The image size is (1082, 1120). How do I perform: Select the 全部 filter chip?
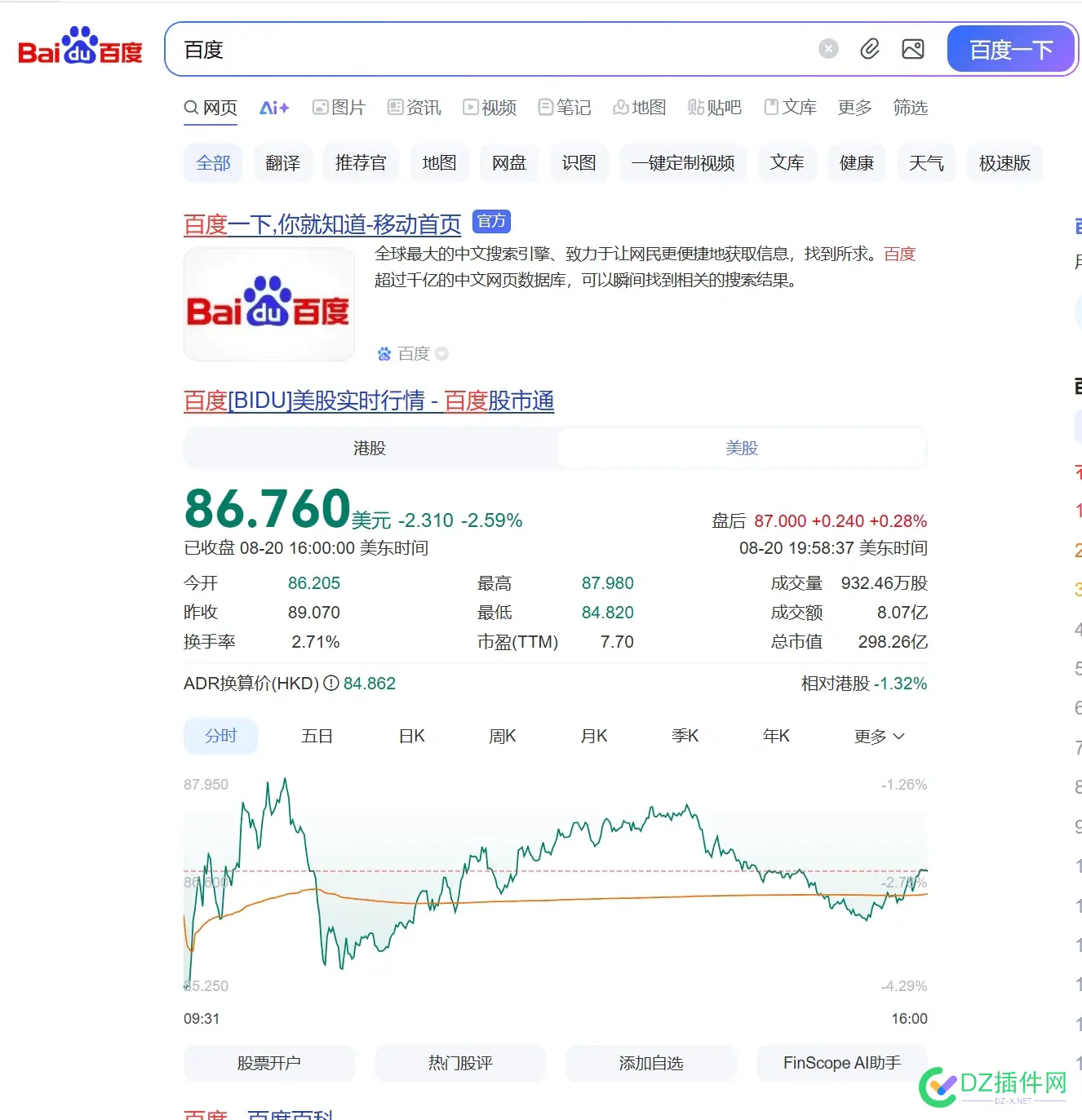pyautogui.click(x=213, y=163)
